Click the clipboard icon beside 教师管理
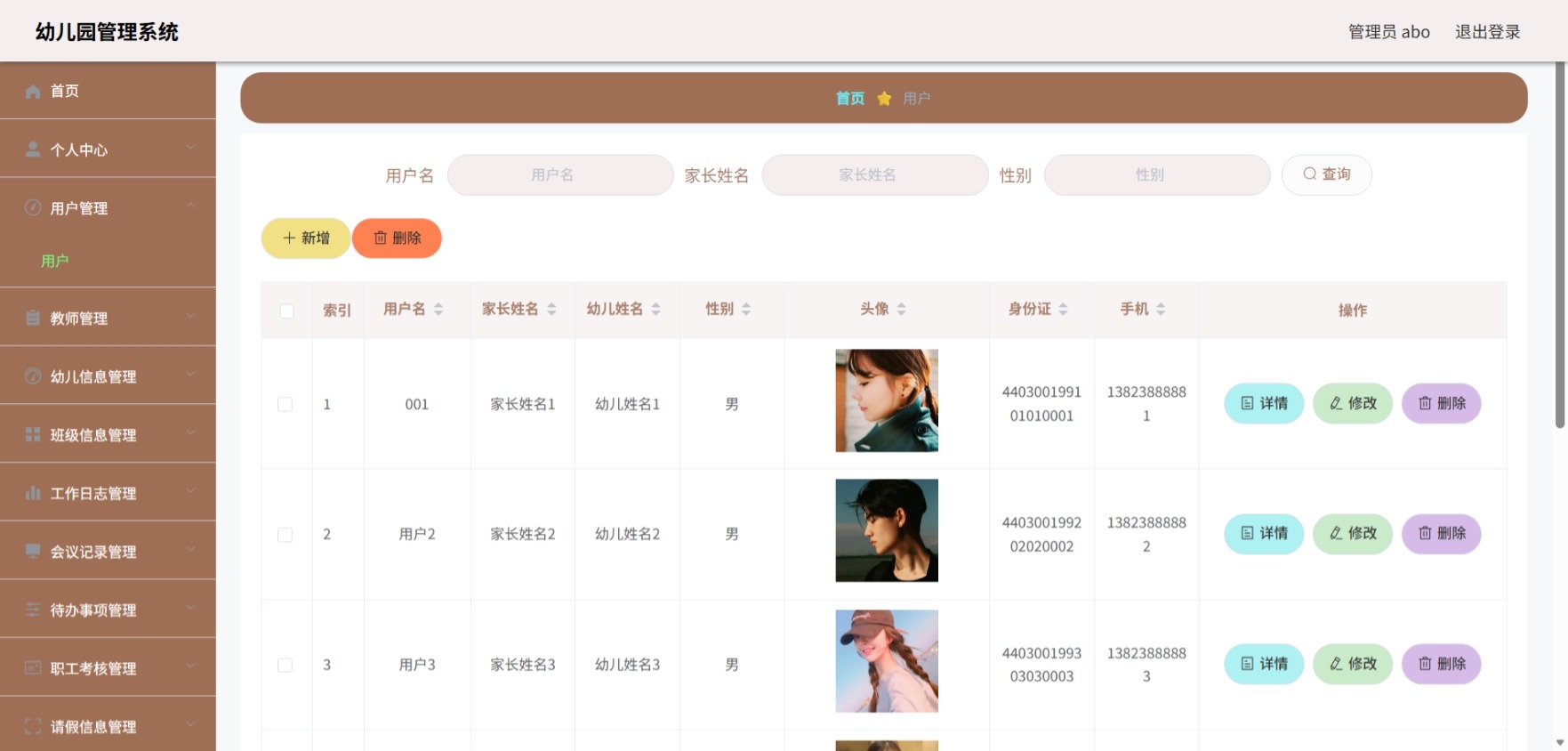Screen dimensions: 1568x751 tap(33, 318)
